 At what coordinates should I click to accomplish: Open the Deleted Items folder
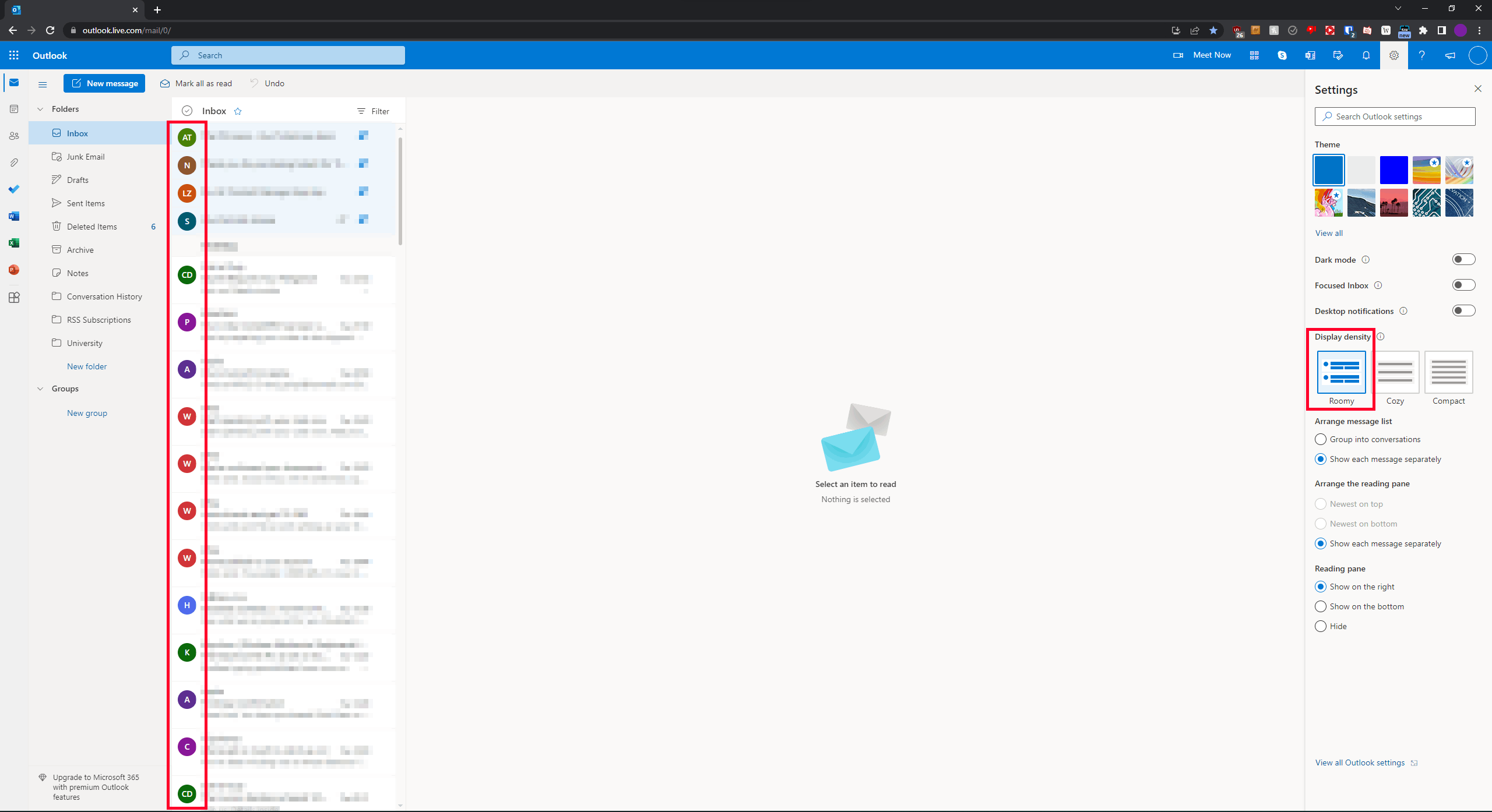92,227
